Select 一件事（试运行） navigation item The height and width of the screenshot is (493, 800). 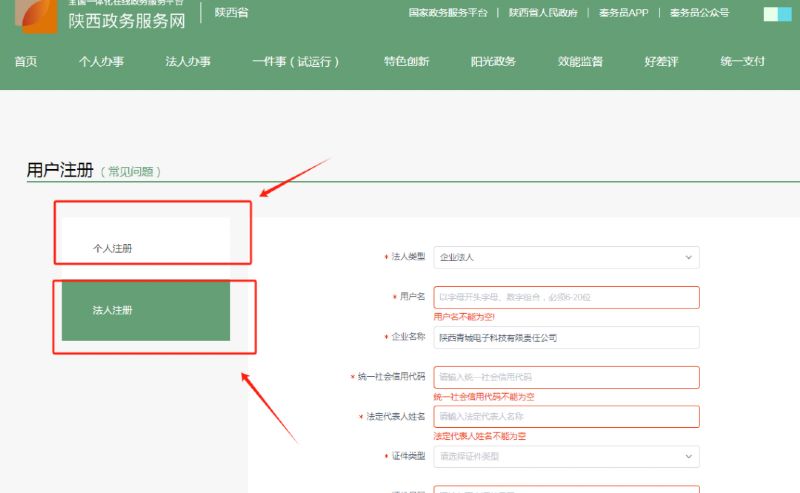[297, 62]
